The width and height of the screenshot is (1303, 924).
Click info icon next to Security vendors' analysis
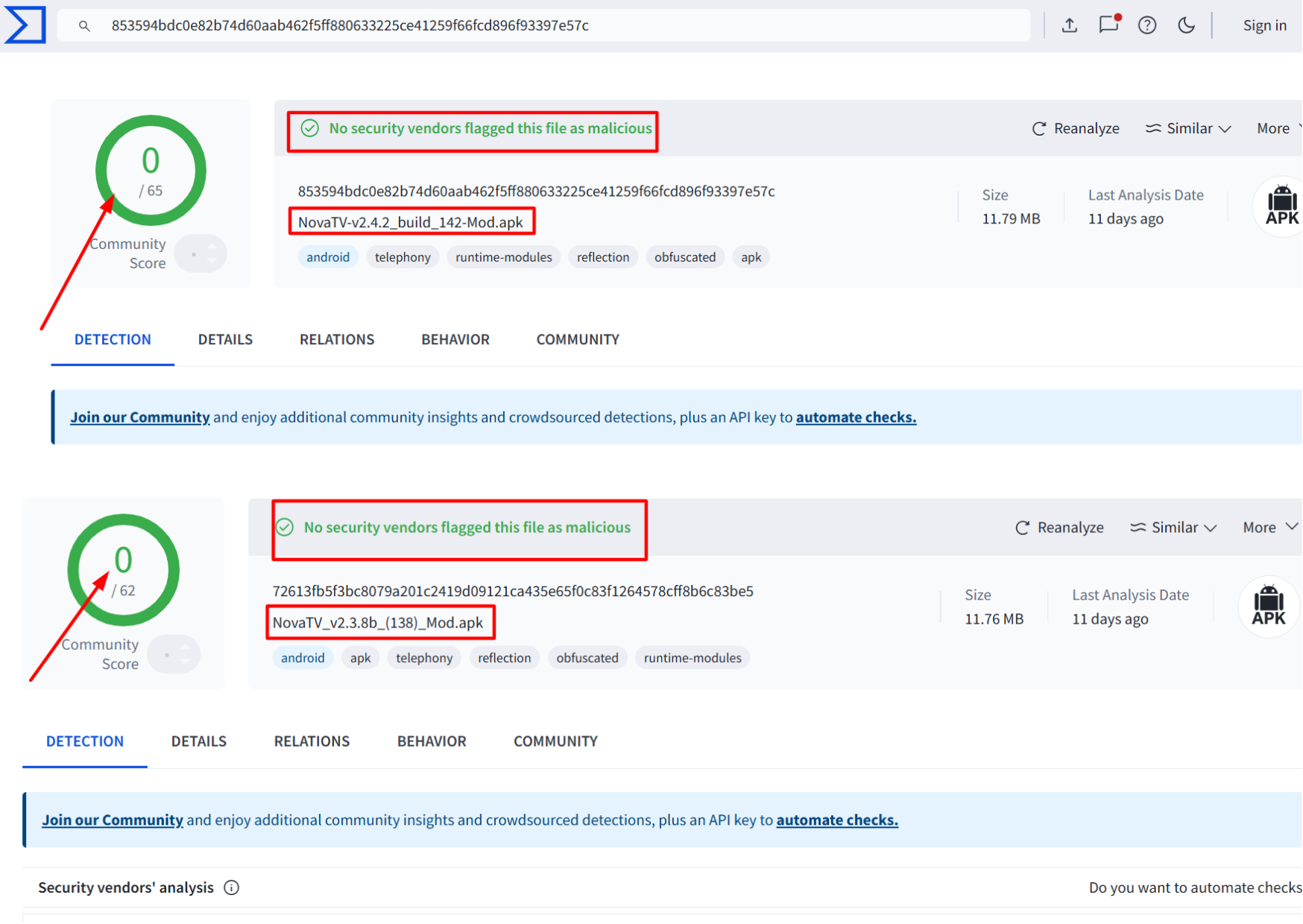[232, 887]
